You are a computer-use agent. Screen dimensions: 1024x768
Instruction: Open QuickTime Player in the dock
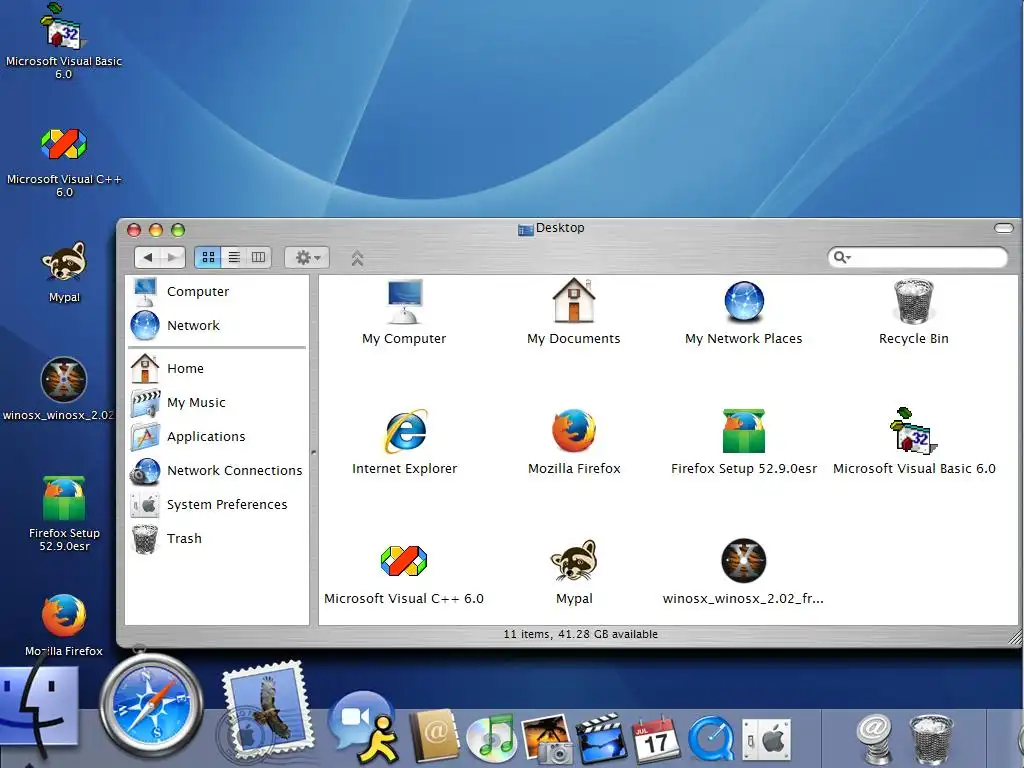tap(712, 739)
